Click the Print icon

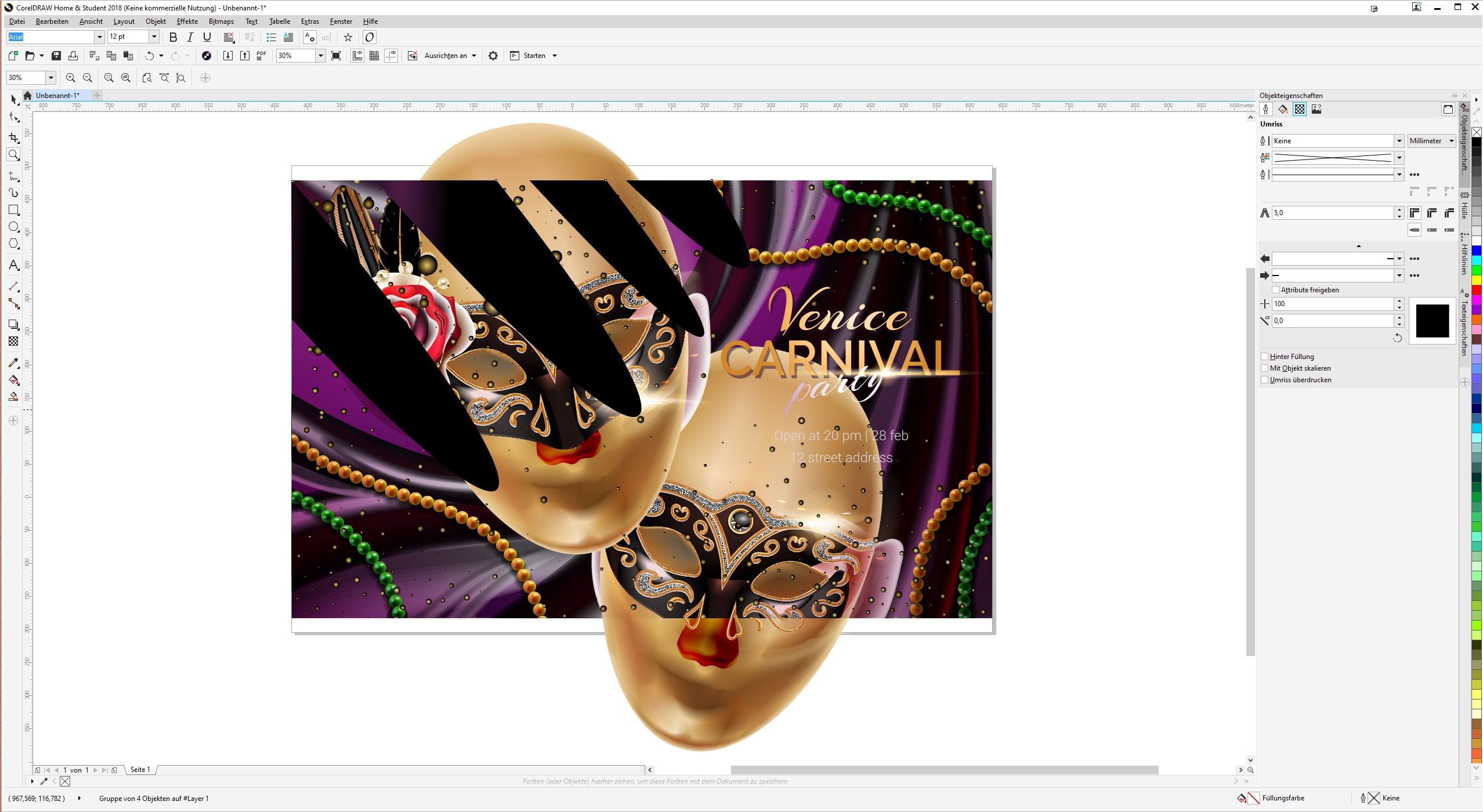(x=73, y=56)
